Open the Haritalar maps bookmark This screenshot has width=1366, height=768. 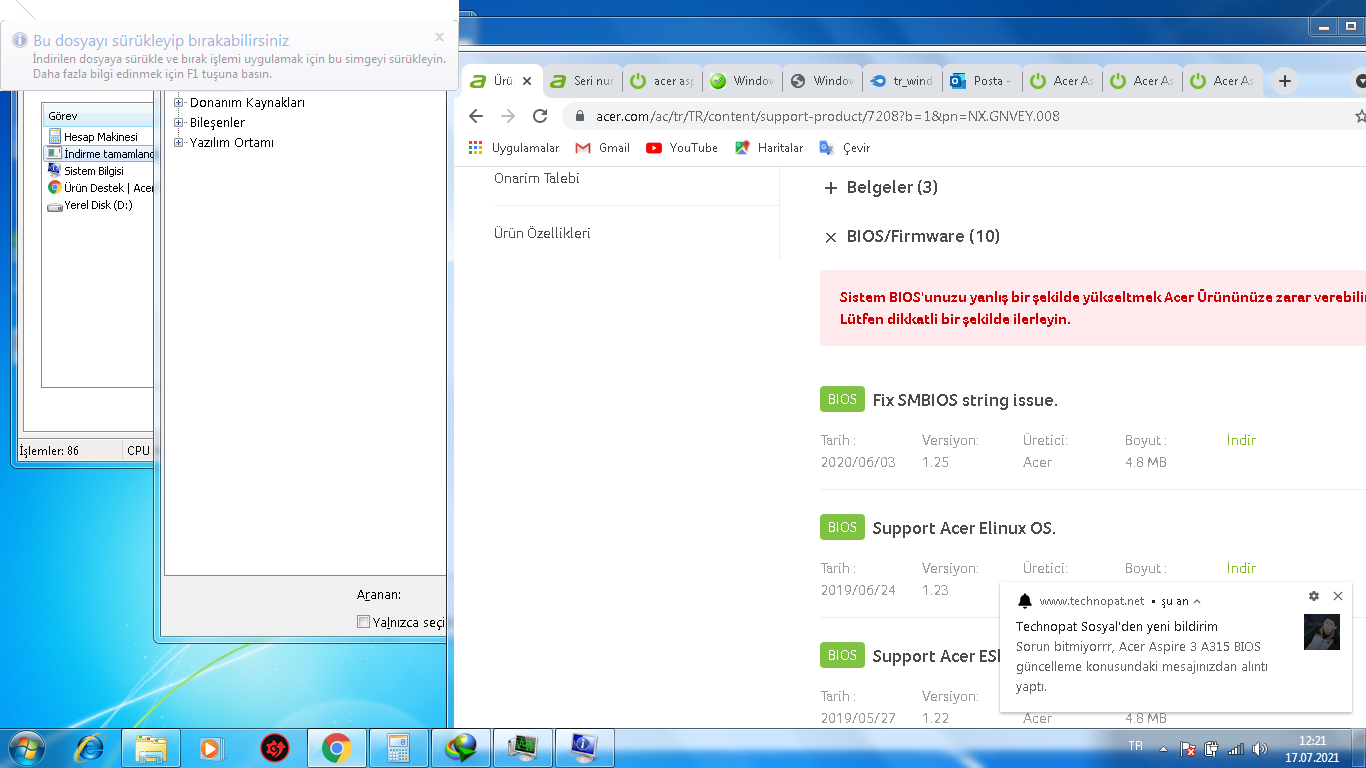pos(769,148)
